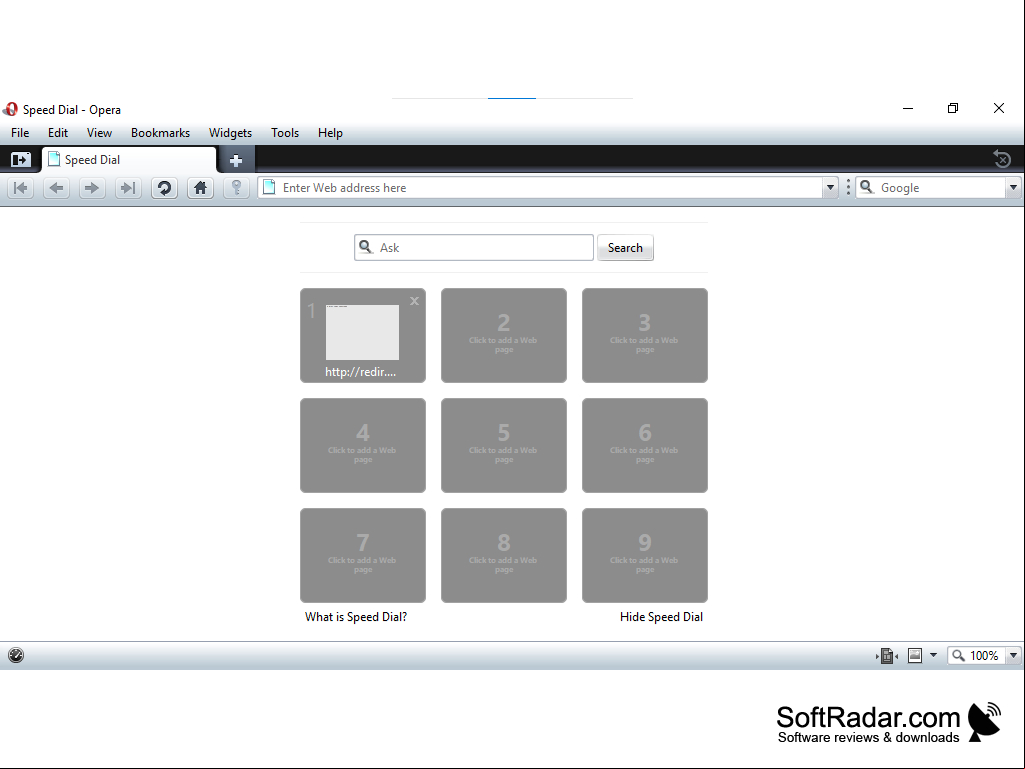This screenshot has width=1025, height=769.
Task: Toggle the panel sidebar button
Action: [x=20, y=160]
